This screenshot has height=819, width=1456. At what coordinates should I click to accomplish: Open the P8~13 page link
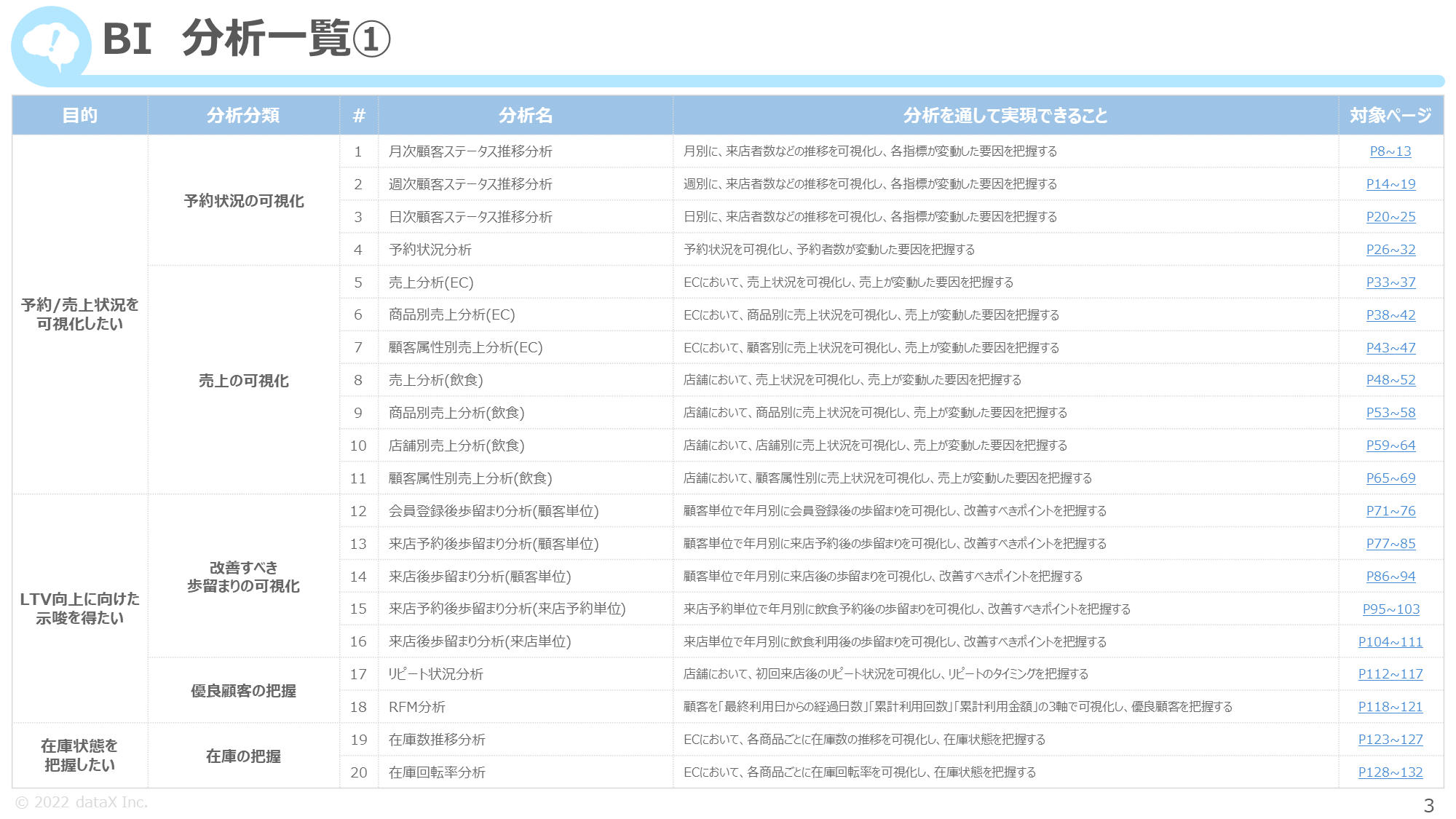pos(1390,151)
